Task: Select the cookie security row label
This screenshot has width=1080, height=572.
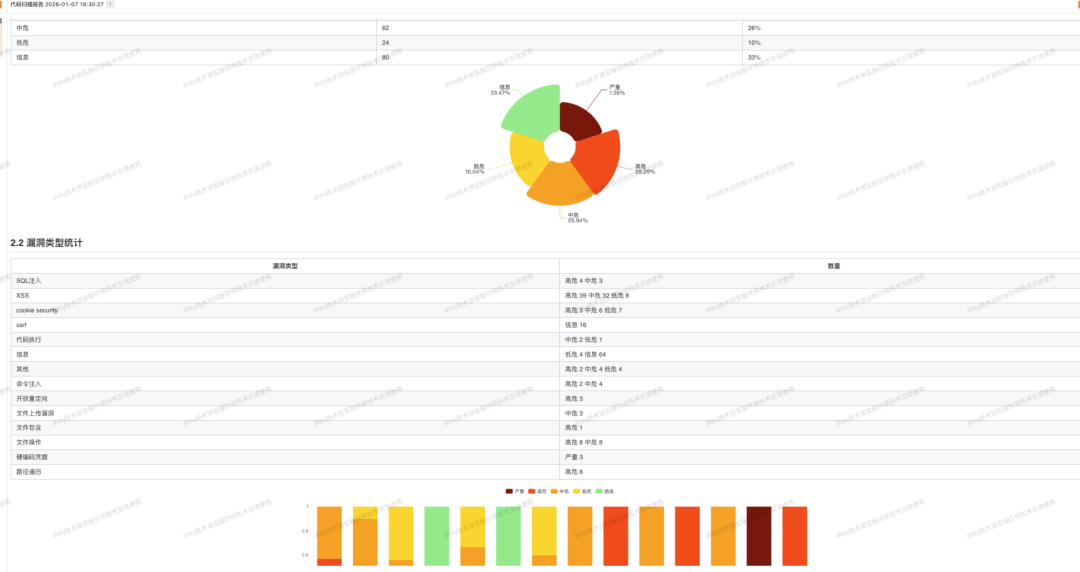Action: pos(37,310)
